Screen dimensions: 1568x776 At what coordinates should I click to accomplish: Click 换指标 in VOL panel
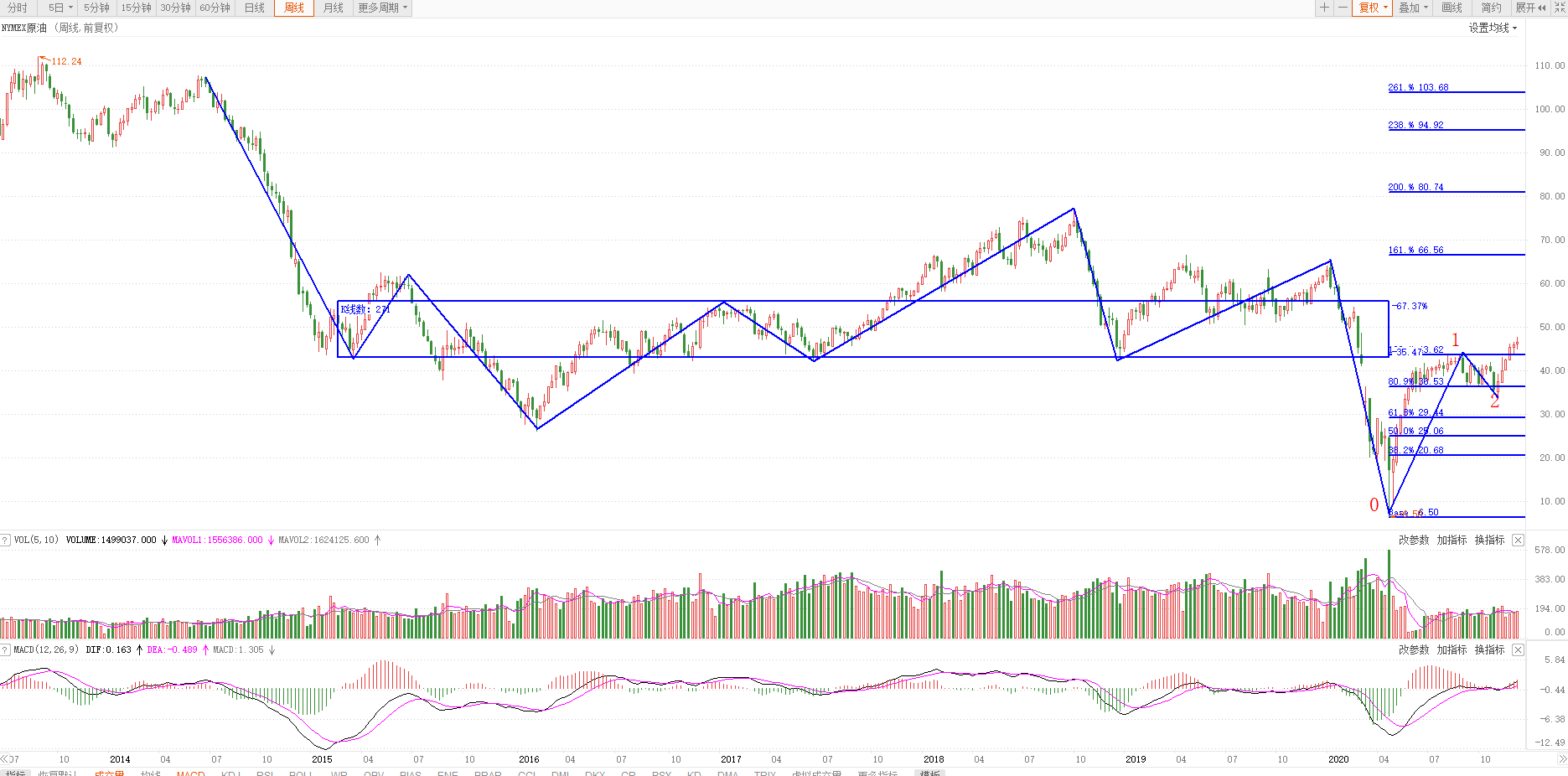coord(1489,541)
